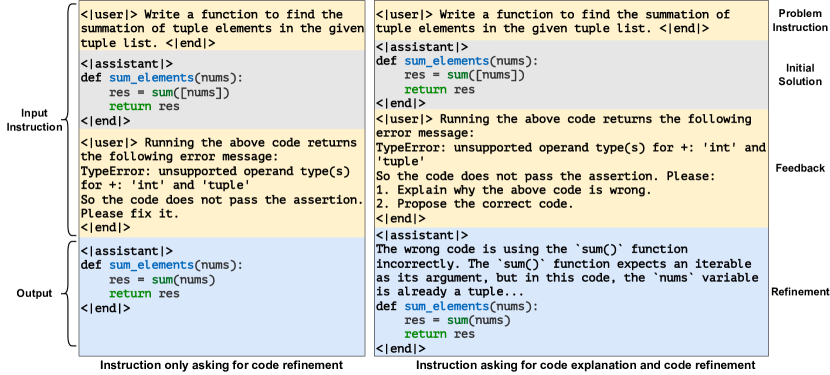Click line "is already a tuple..."
The image size is (830, 375).
(x=450, y=292)
